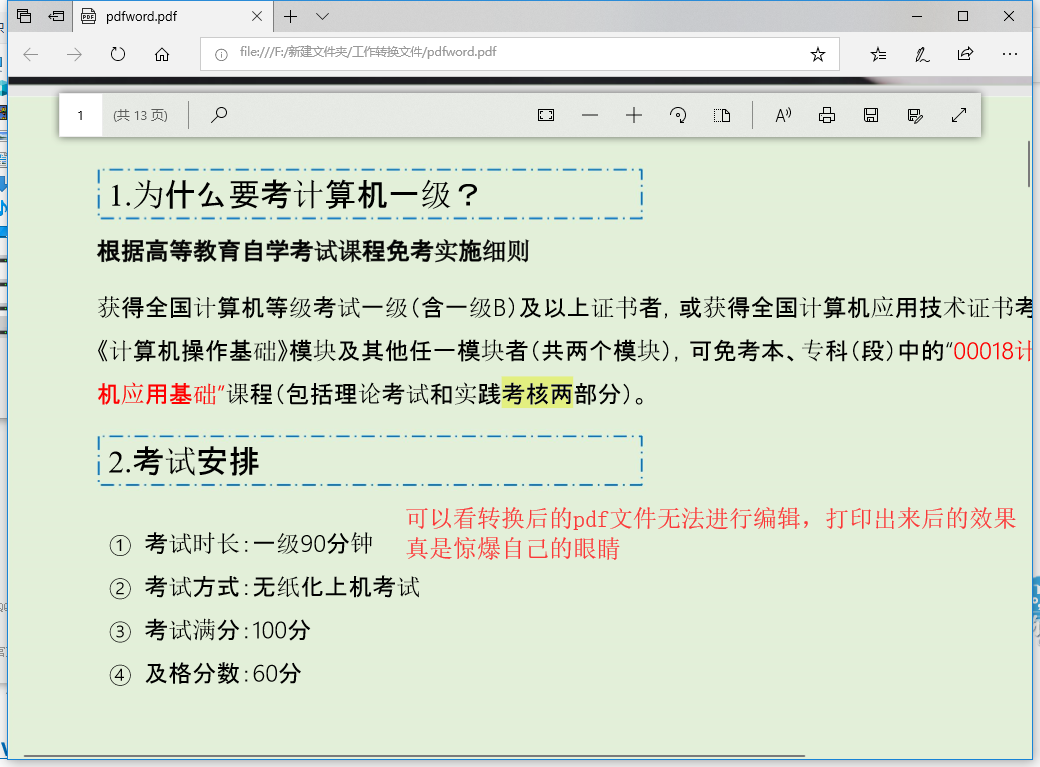Click the heading '1.为什么要考计算机一级?'
Viewport: 1040px width, 767px height.
pyautogui.click(x=293, y=195)
